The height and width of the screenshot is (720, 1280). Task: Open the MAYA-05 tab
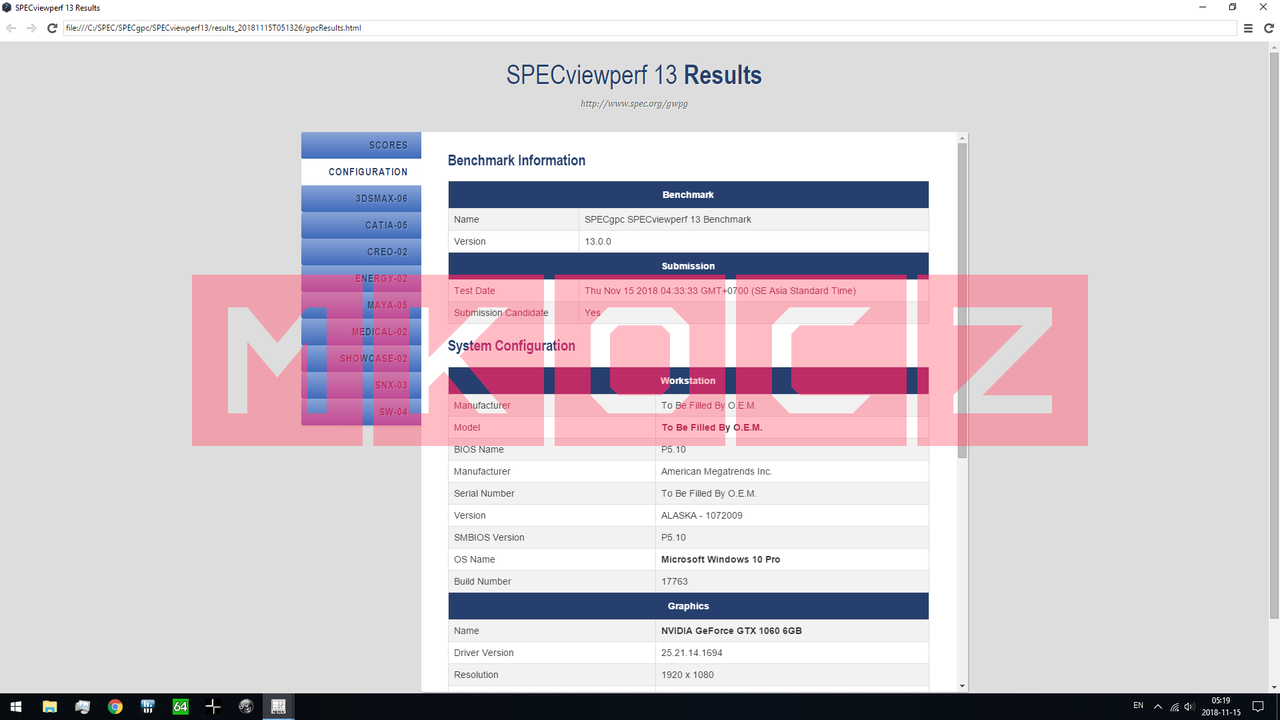[x=361, y=305]
